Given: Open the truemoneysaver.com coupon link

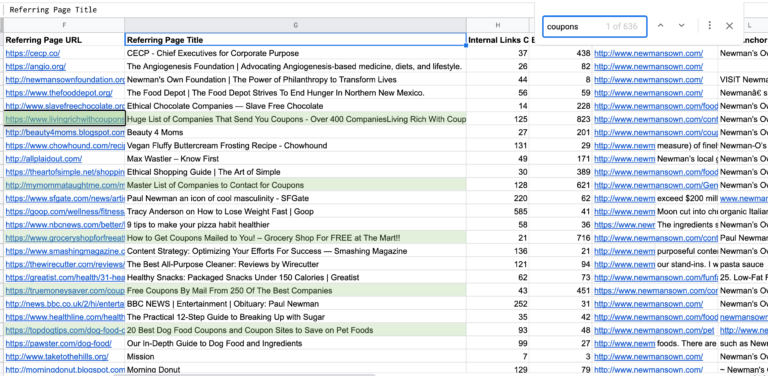Looking at the screenshot, I should pos(65,291).
